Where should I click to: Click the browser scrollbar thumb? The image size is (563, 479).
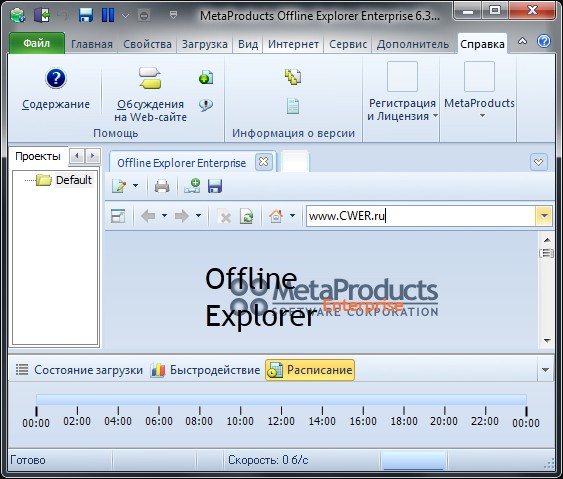tap(546, 253)
